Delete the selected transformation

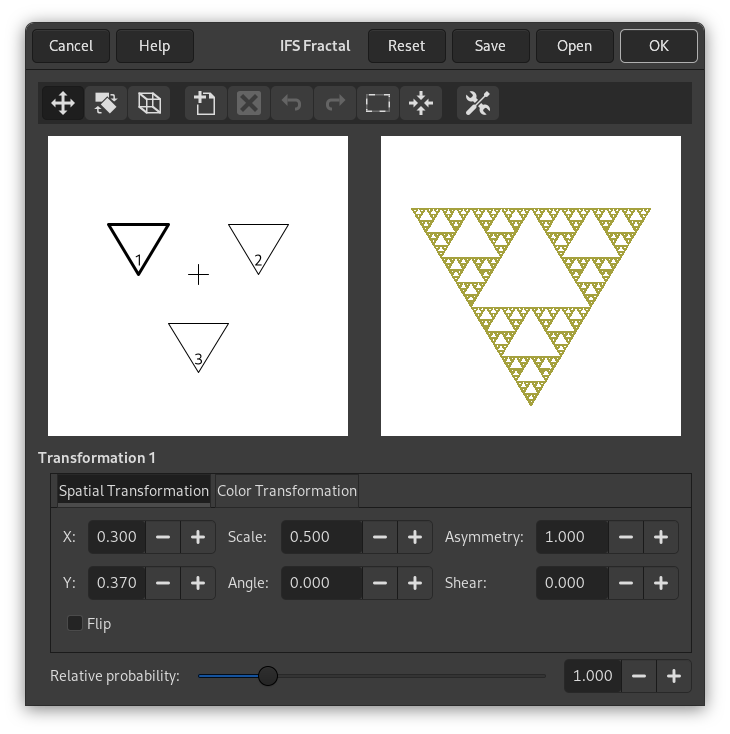point(249,103)
